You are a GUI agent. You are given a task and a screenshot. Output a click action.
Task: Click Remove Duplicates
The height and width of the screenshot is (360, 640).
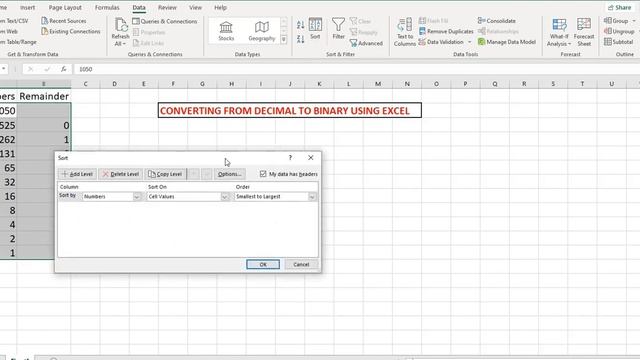pos(446,31)
